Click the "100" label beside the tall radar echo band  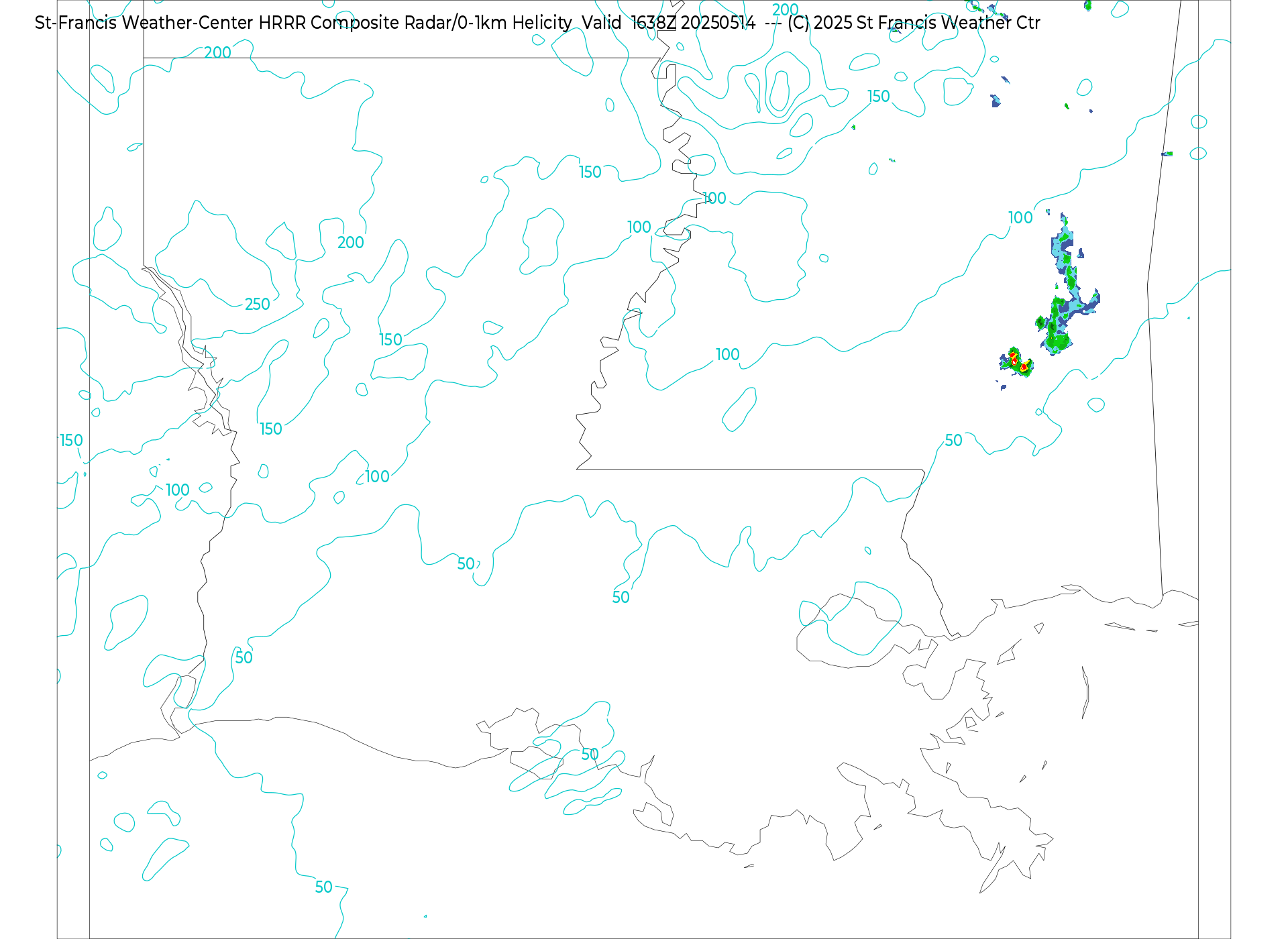coord(1020,218)
